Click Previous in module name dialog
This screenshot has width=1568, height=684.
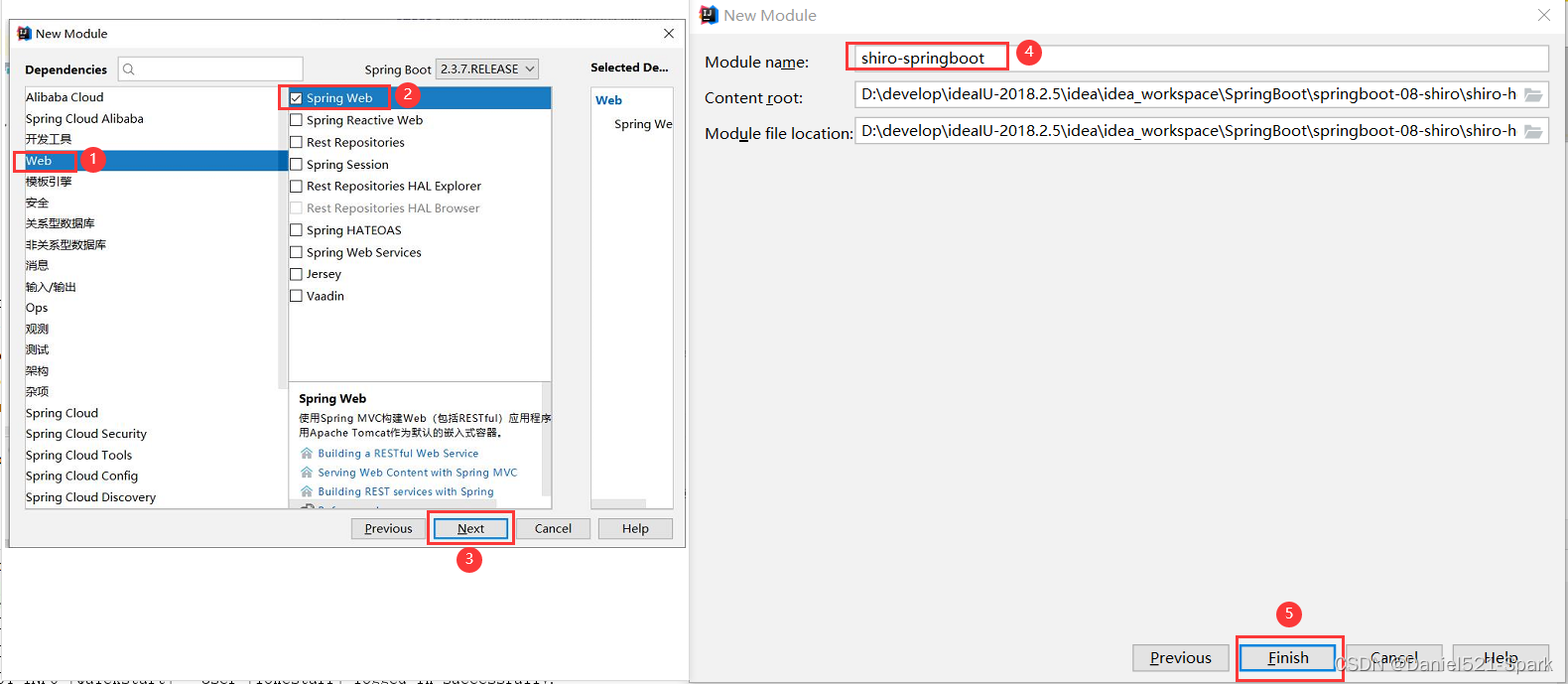1180,657
